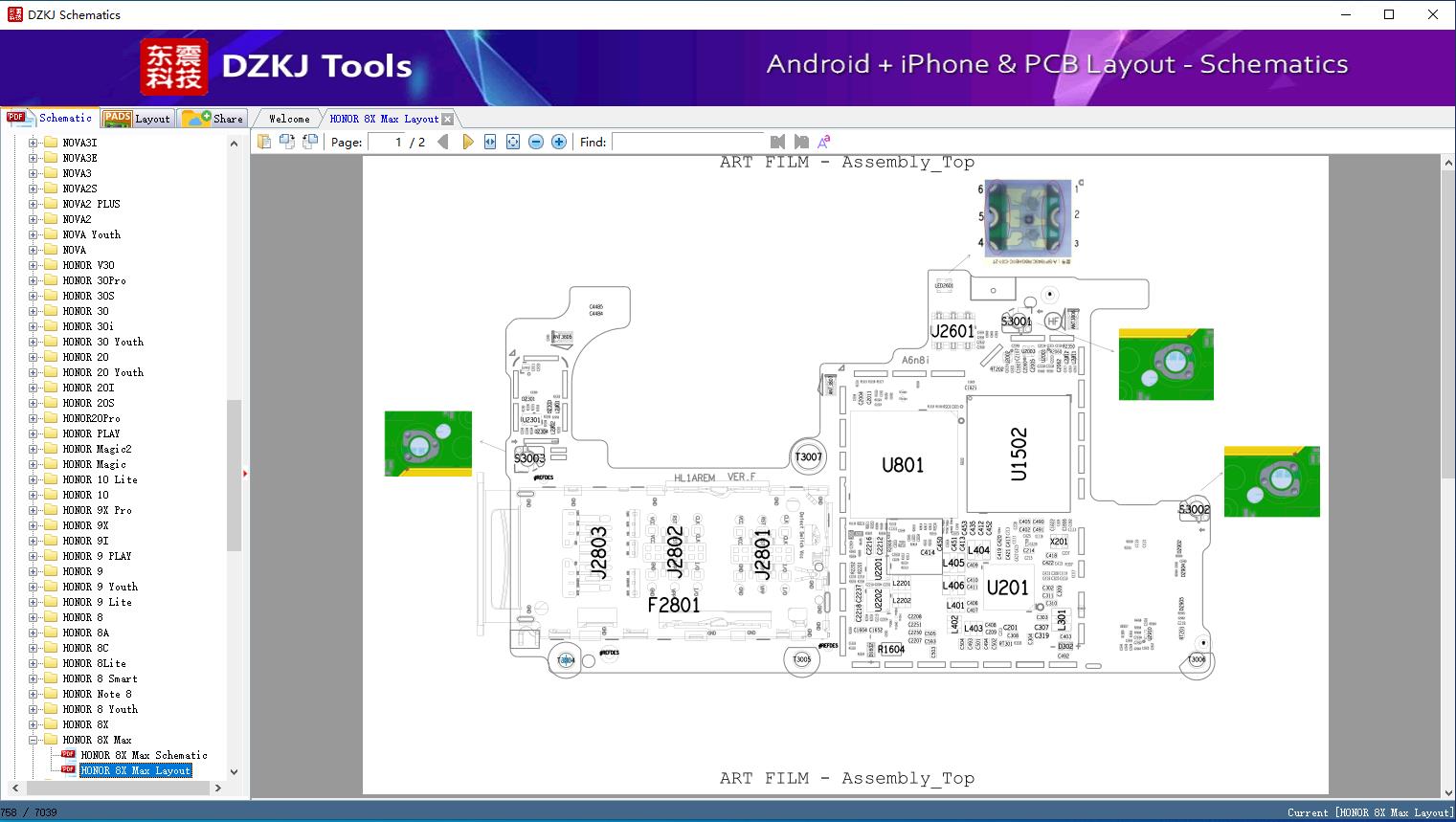
Task: Fit the whole page in view
Action: [x=513, y=142]
